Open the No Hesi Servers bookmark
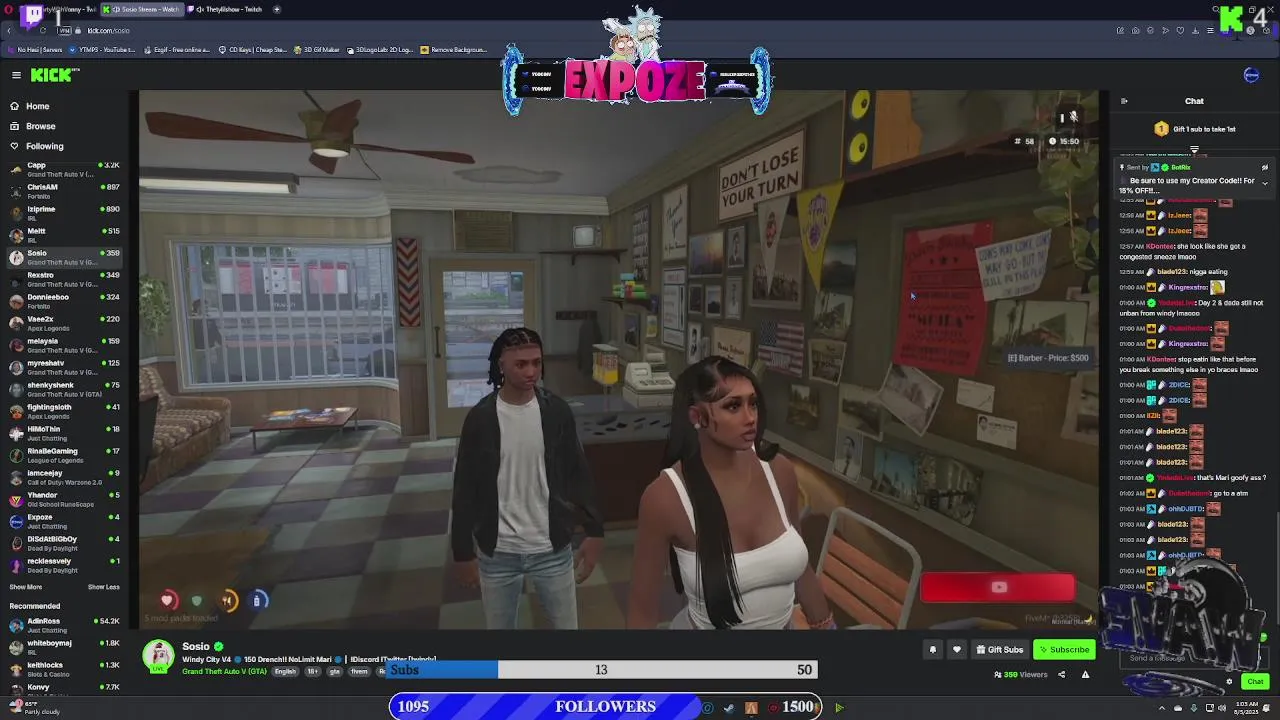 click(35, 49)
